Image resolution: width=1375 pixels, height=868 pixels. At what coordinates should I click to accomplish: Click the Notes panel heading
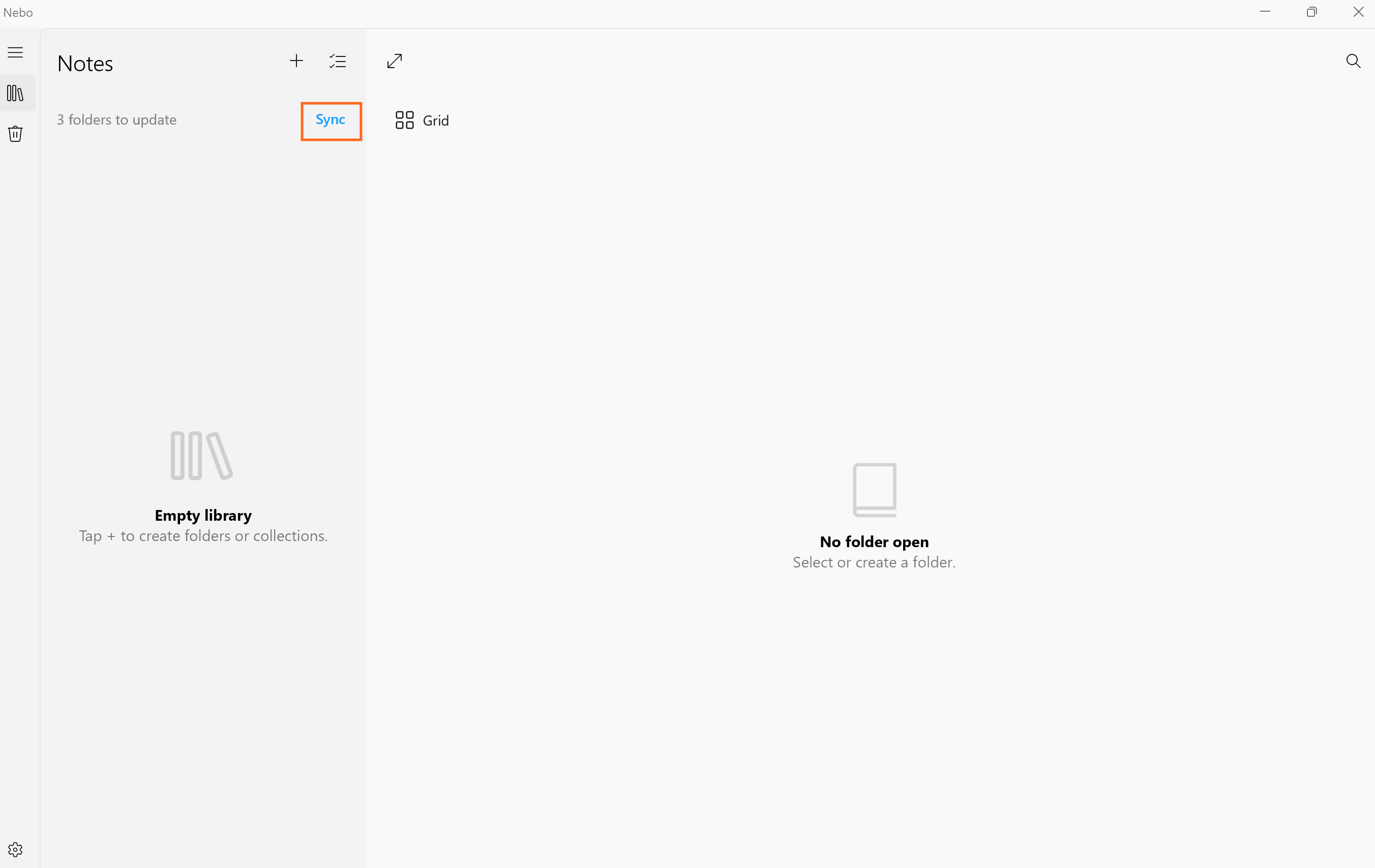tap(85, 64)
